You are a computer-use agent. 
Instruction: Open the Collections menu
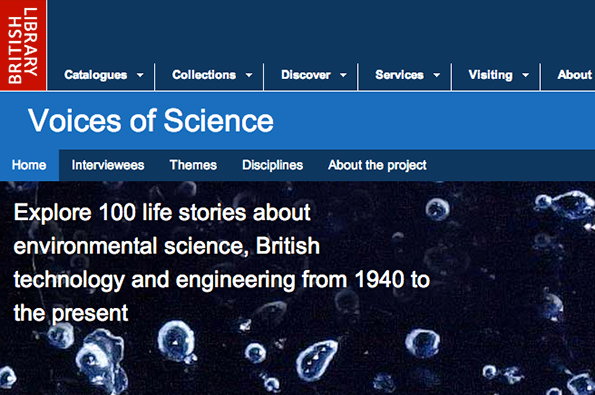(204, 75)
